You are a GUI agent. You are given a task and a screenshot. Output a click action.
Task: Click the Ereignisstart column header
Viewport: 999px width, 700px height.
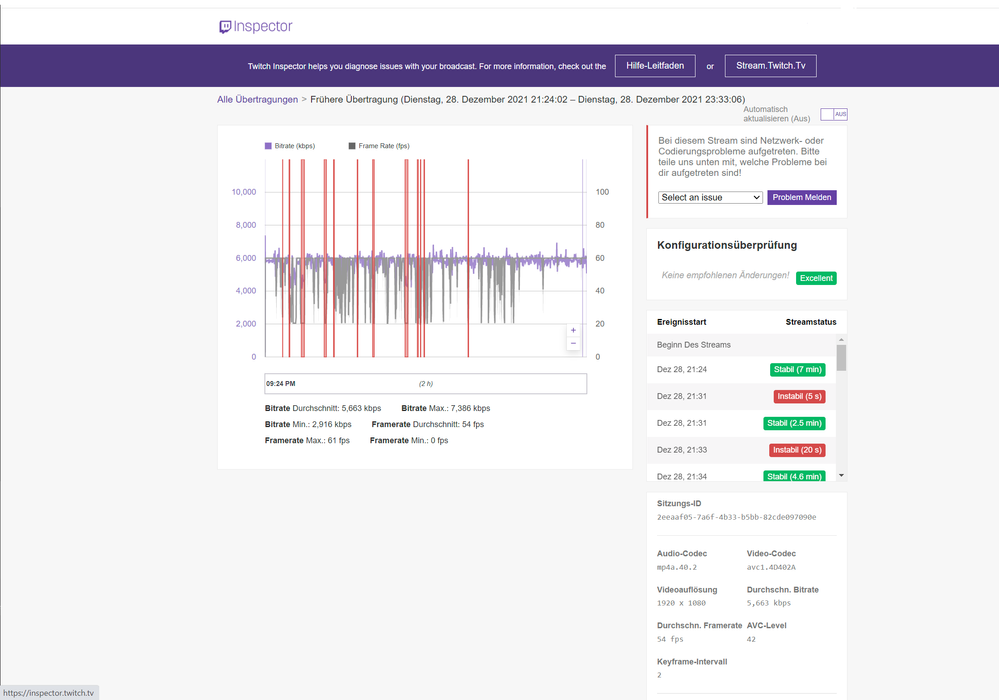click(681, 322)
